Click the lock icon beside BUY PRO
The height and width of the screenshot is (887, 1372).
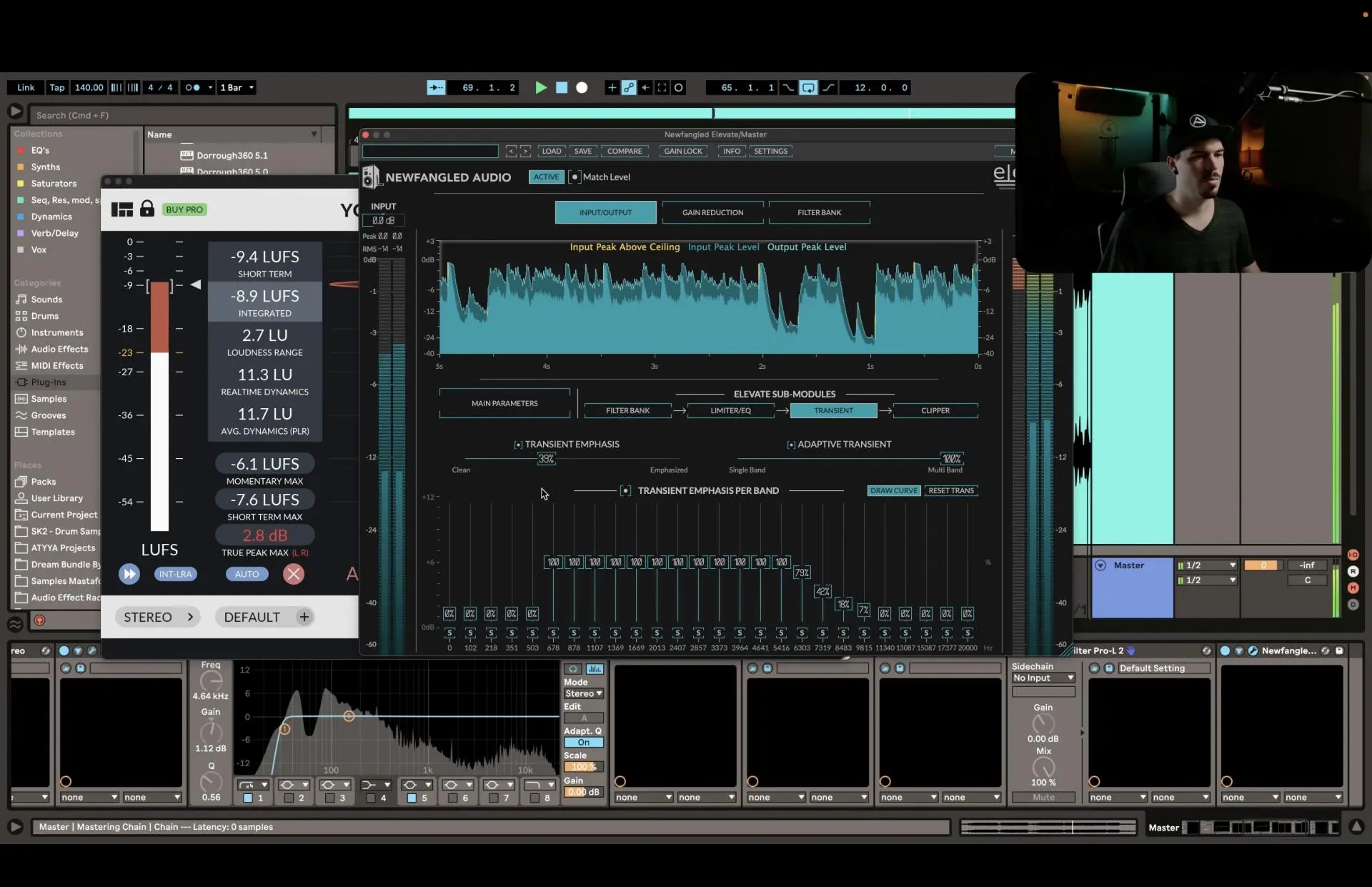tap(147, 209)
